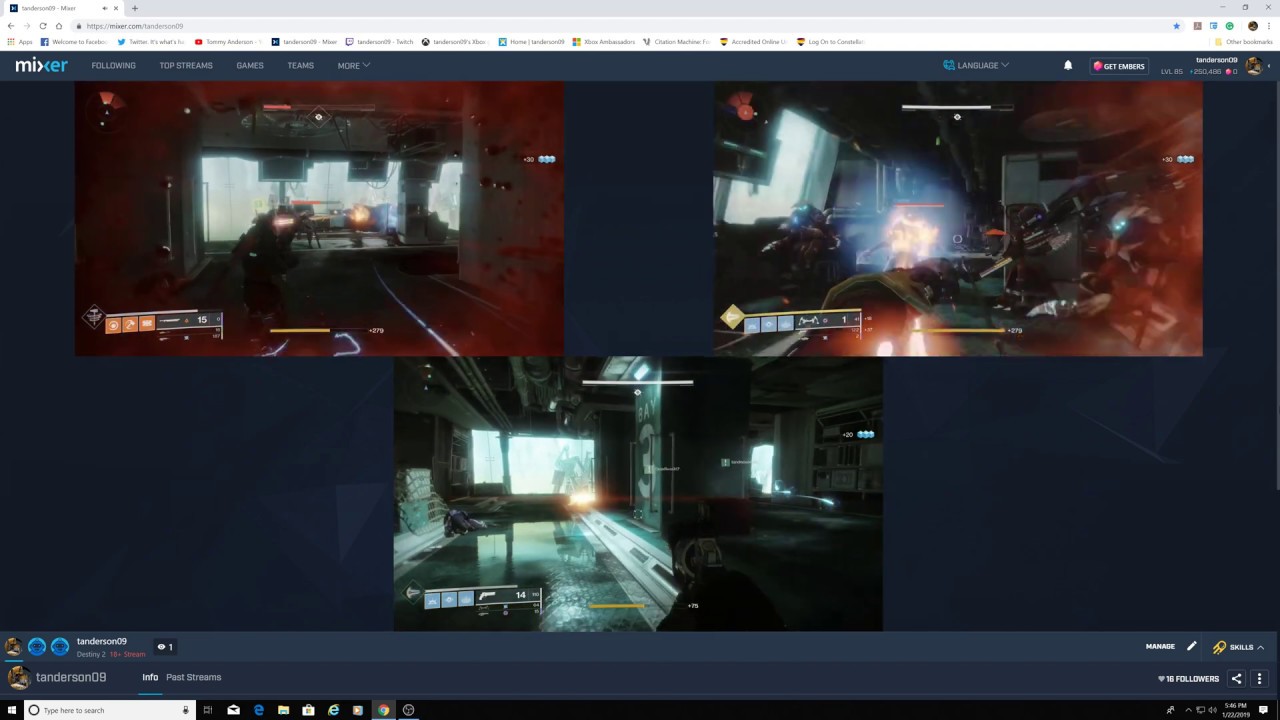Open Internet Explorer from taskbar
1280x720 pixels.
coord(333,710)
